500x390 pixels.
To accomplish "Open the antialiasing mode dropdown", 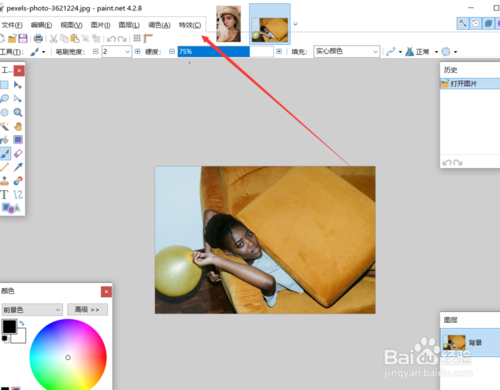I will (394, 52).
